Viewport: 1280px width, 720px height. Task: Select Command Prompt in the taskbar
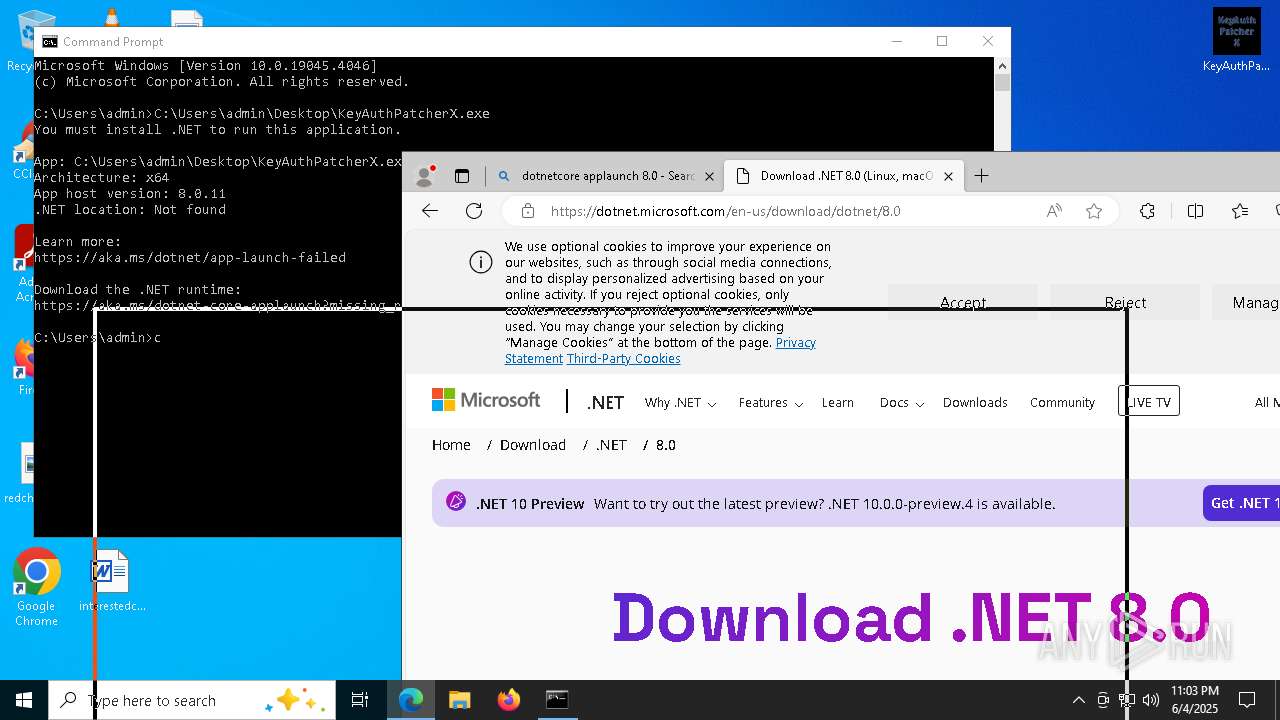tap(557, 700)
